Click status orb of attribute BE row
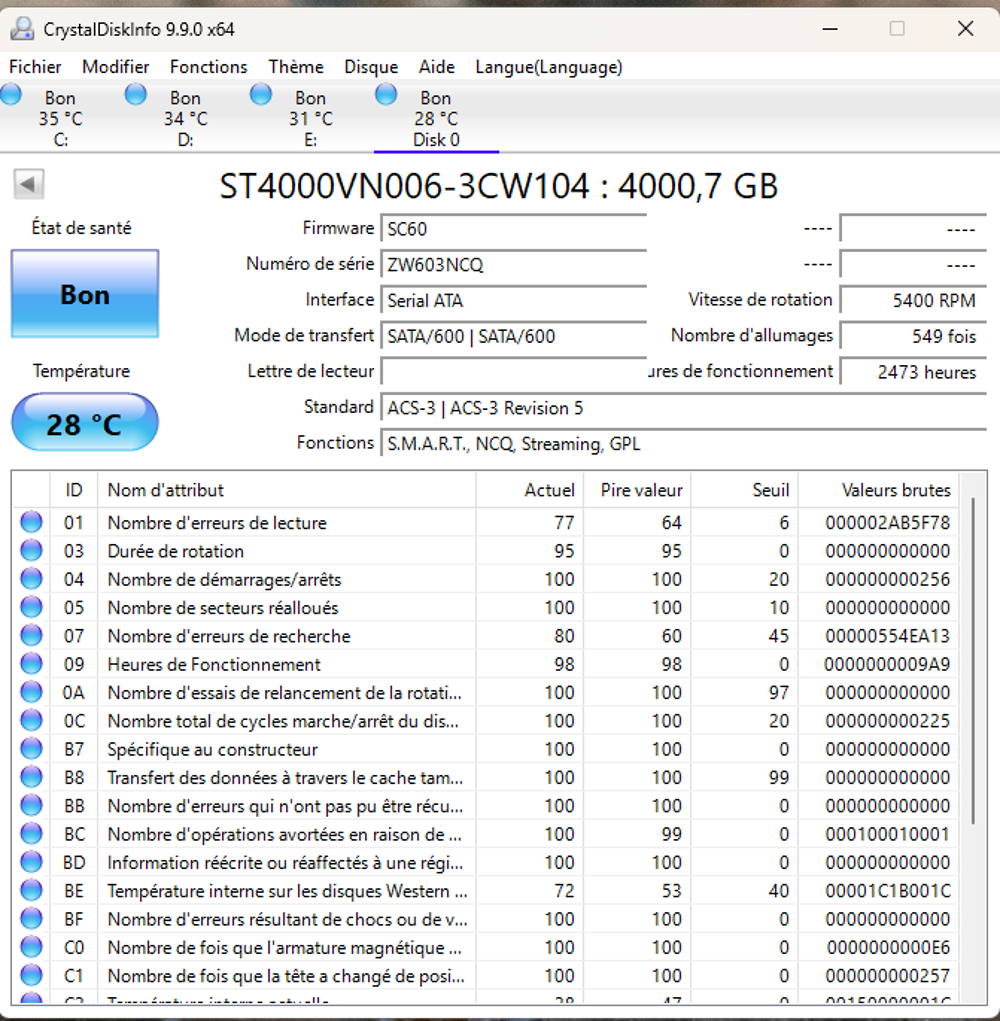Image resolution: width=1000 pixels, height=1021 pixels. click(31, 890)
